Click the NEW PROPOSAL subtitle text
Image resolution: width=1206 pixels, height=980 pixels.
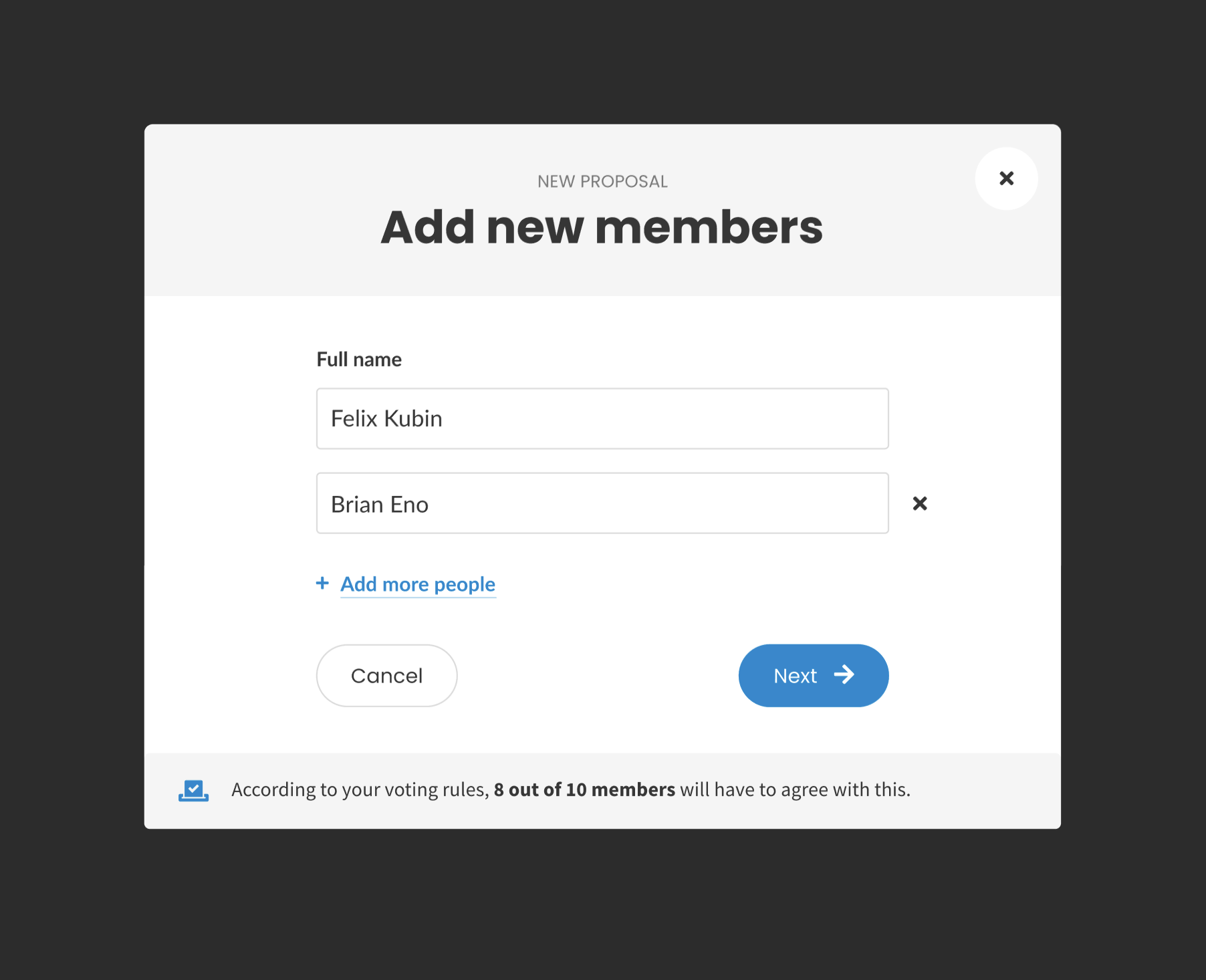click(602, 182)
